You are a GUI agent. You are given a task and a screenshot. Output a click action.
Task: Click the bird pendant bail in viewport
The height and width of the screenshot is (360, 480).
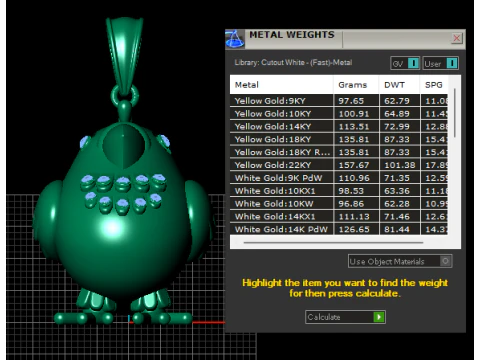tap(124, 55)
